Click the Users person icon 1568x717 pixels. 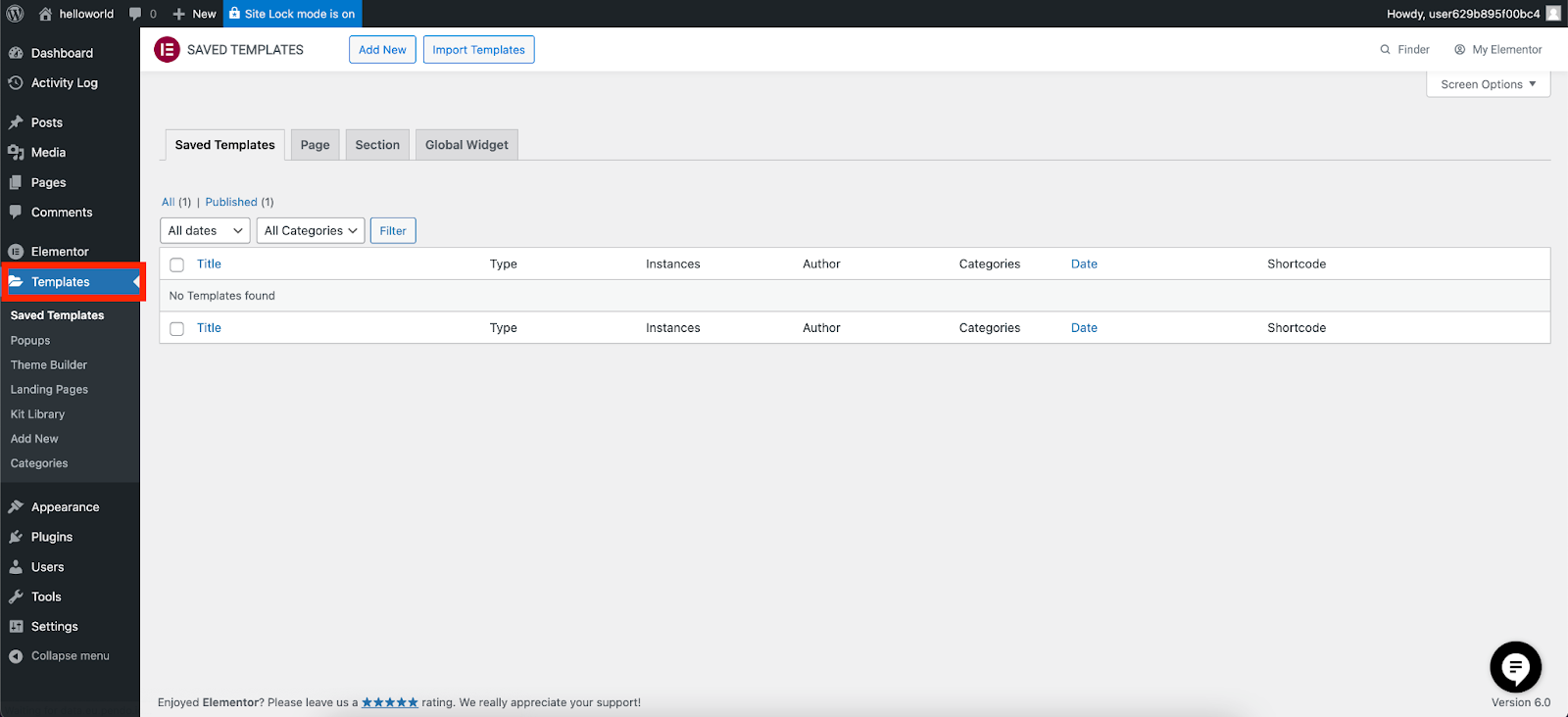pyautogui.click(x=16, y=566)
